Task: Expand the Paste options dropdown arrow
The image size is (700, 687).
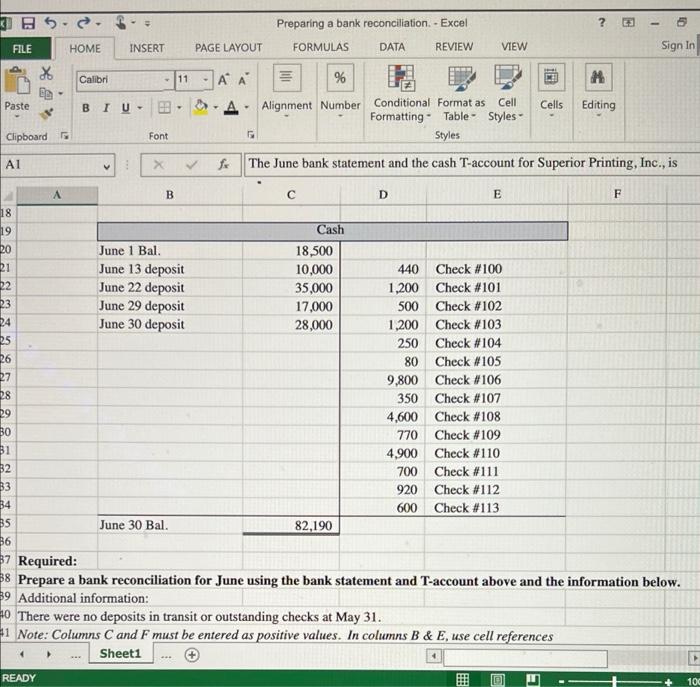Action: click(17, 117)
